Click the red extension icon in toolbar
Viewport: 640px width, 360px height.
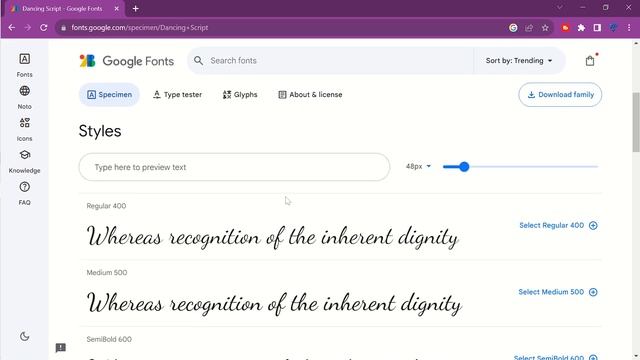[565, 28]
